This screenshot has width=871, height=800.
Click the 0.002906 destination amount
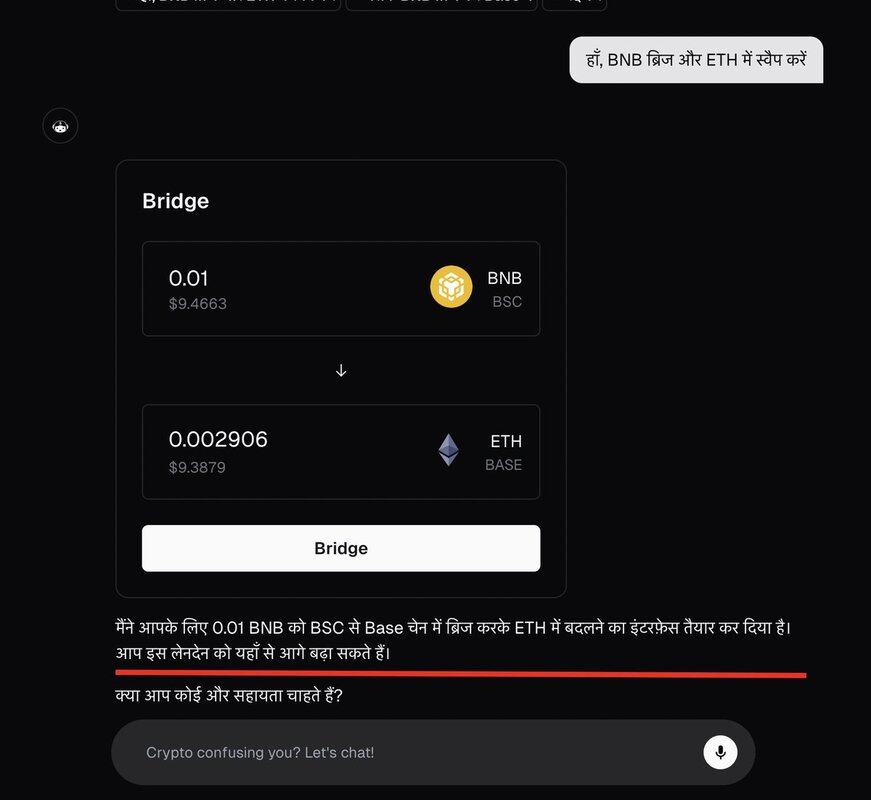tap(218, 439)
